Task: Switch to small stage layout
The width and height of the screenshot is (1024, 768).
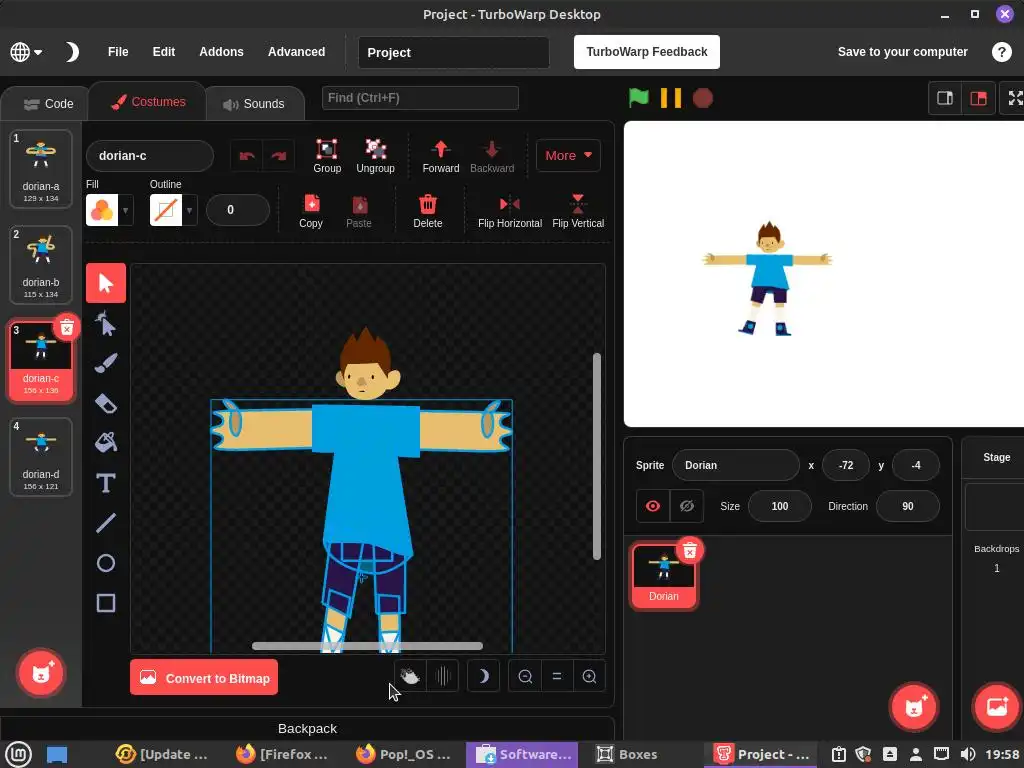Action: click(x=945, y=98)
